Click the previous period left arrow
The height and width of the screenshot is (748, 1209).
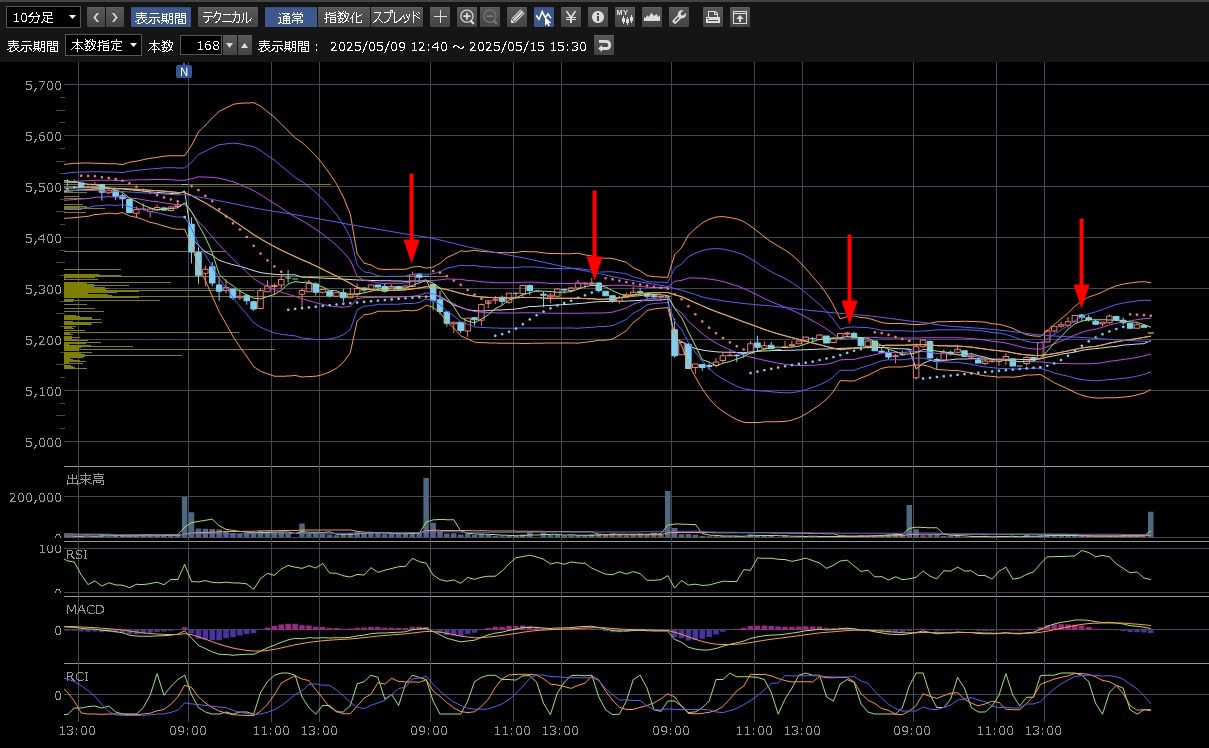[96, 17]
